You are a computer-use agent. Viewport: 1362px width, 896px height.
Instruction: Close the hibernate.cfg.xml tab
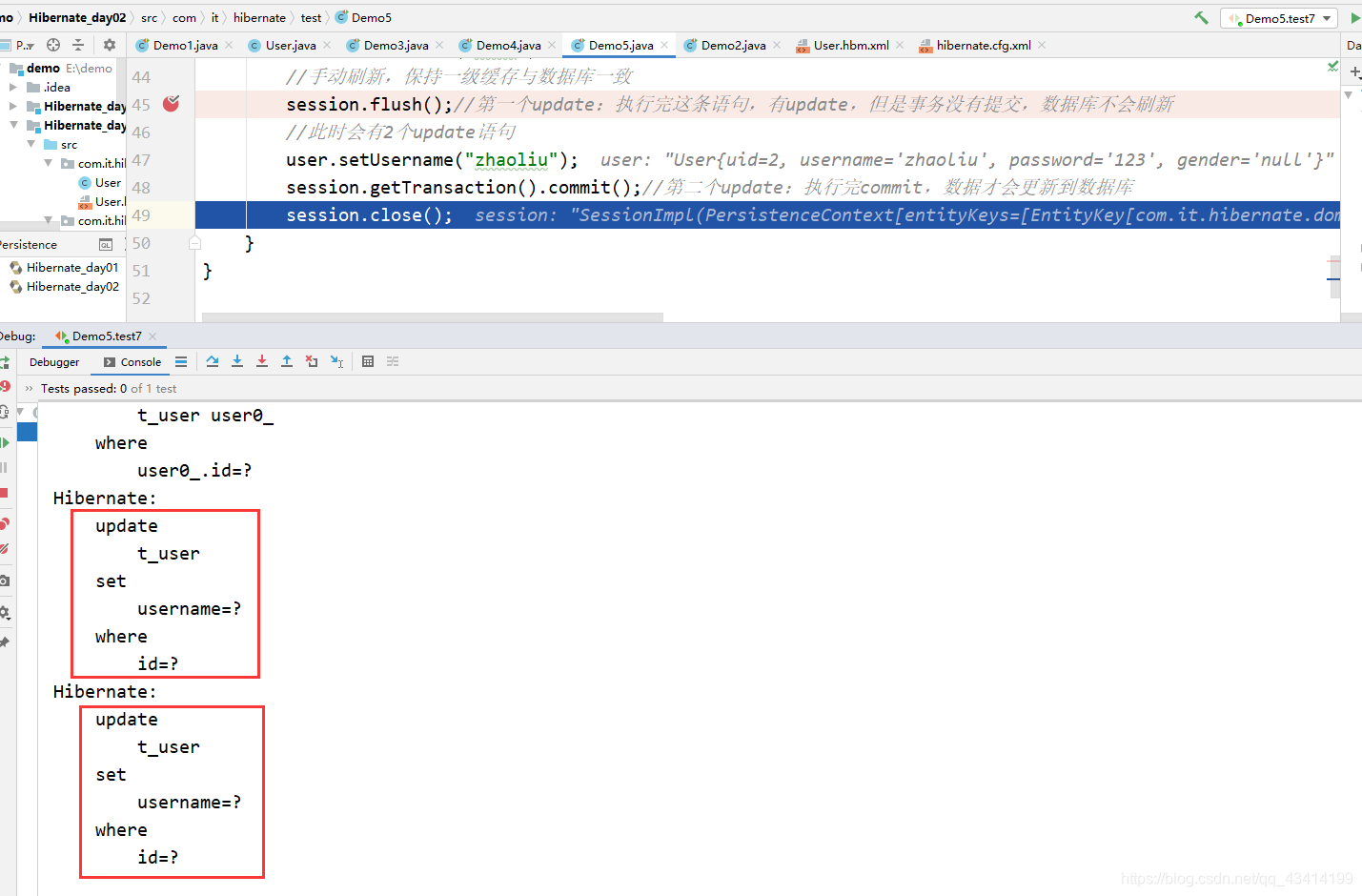coord(1042,45)
